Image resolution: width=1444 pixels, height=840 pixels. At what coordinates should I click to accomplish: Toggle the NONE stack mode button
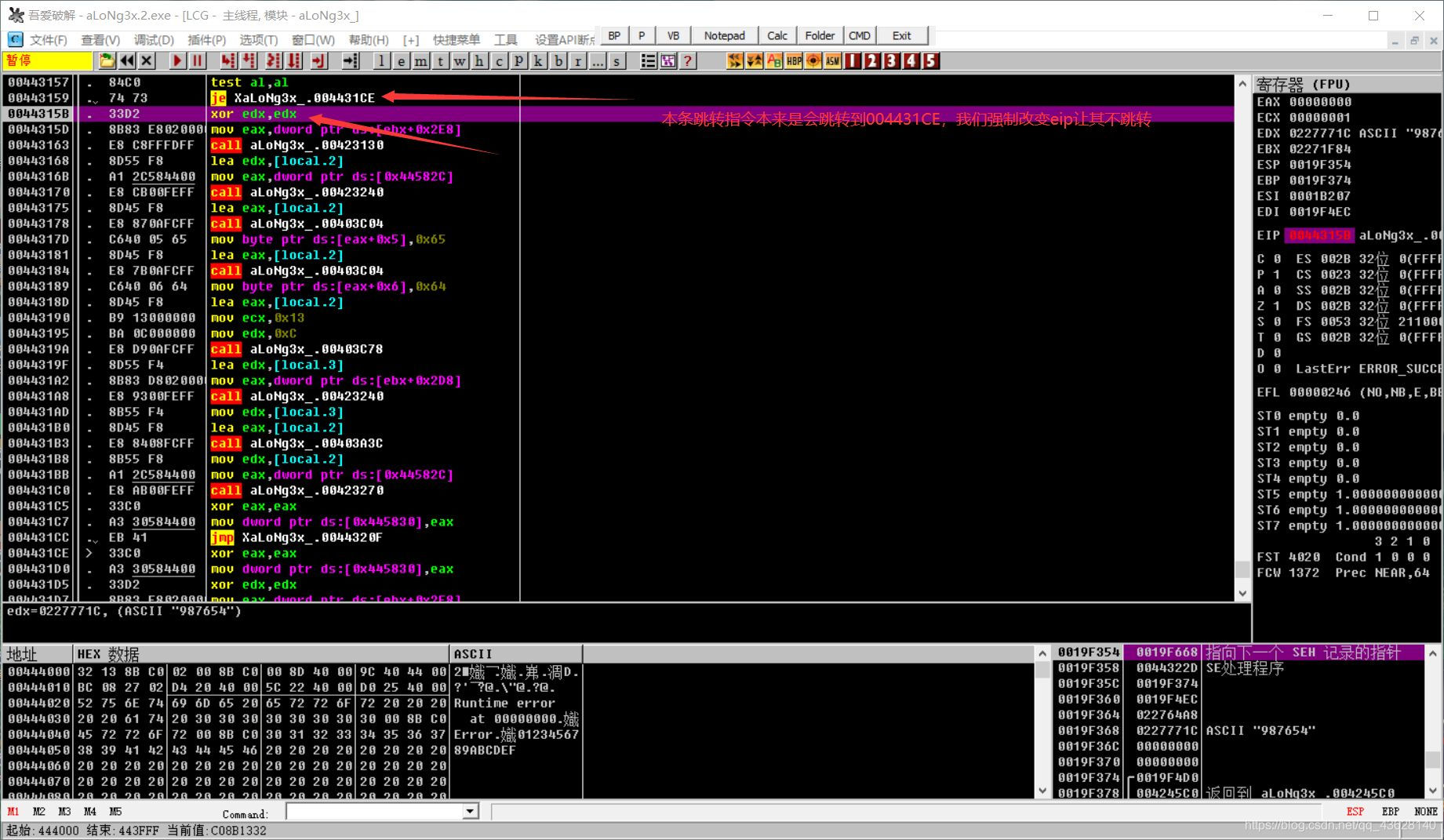pos(1425,812)
